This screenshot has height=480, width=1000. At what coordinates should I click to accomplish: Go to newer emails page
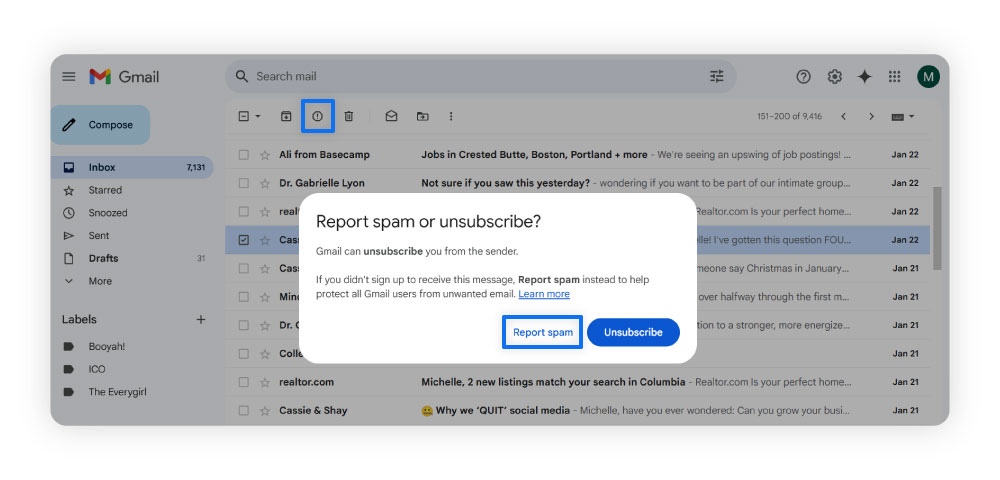[843, 117]
